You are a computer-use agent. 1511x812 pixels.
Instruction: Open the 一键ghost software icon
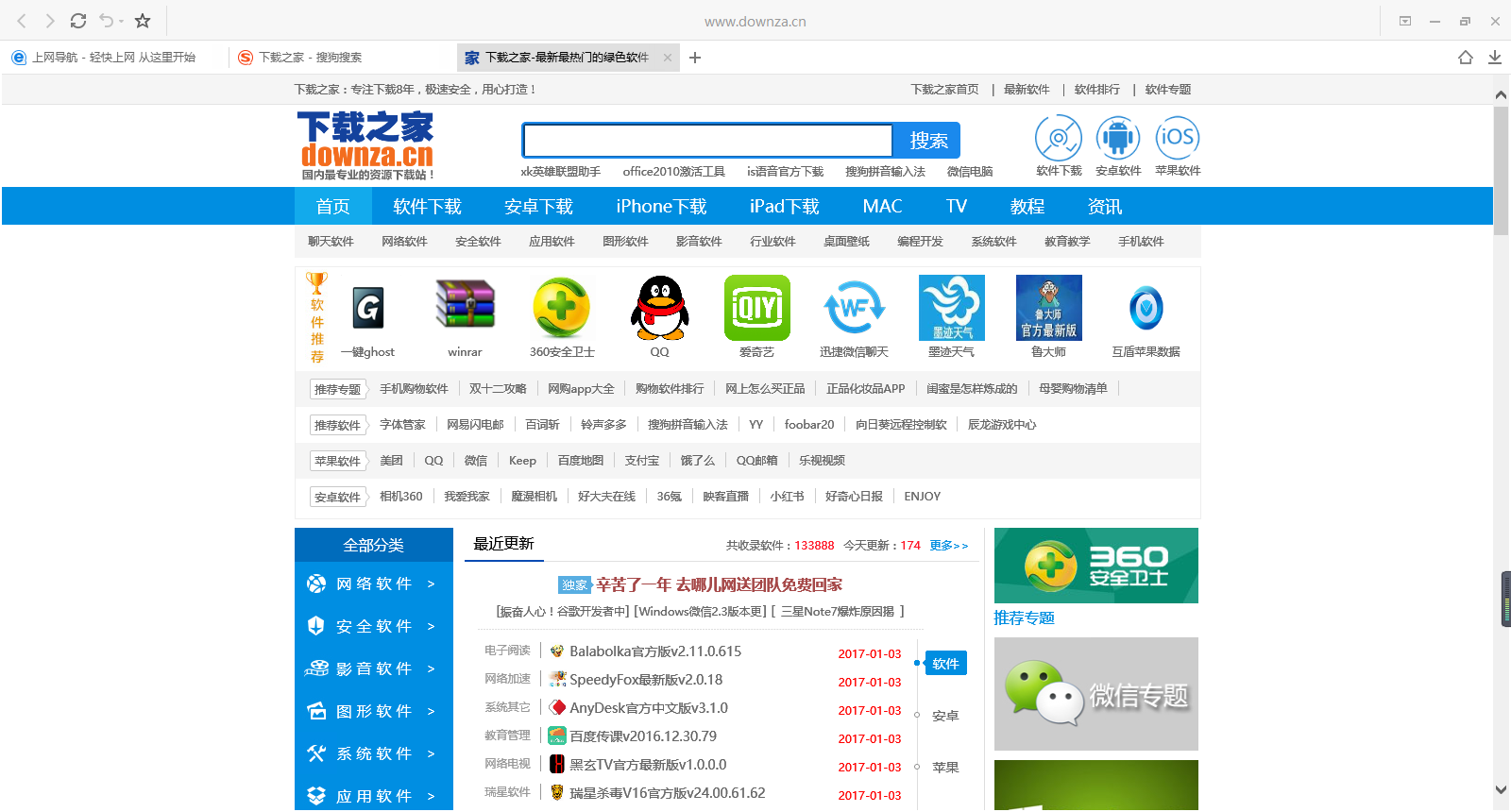coord(368,308)
